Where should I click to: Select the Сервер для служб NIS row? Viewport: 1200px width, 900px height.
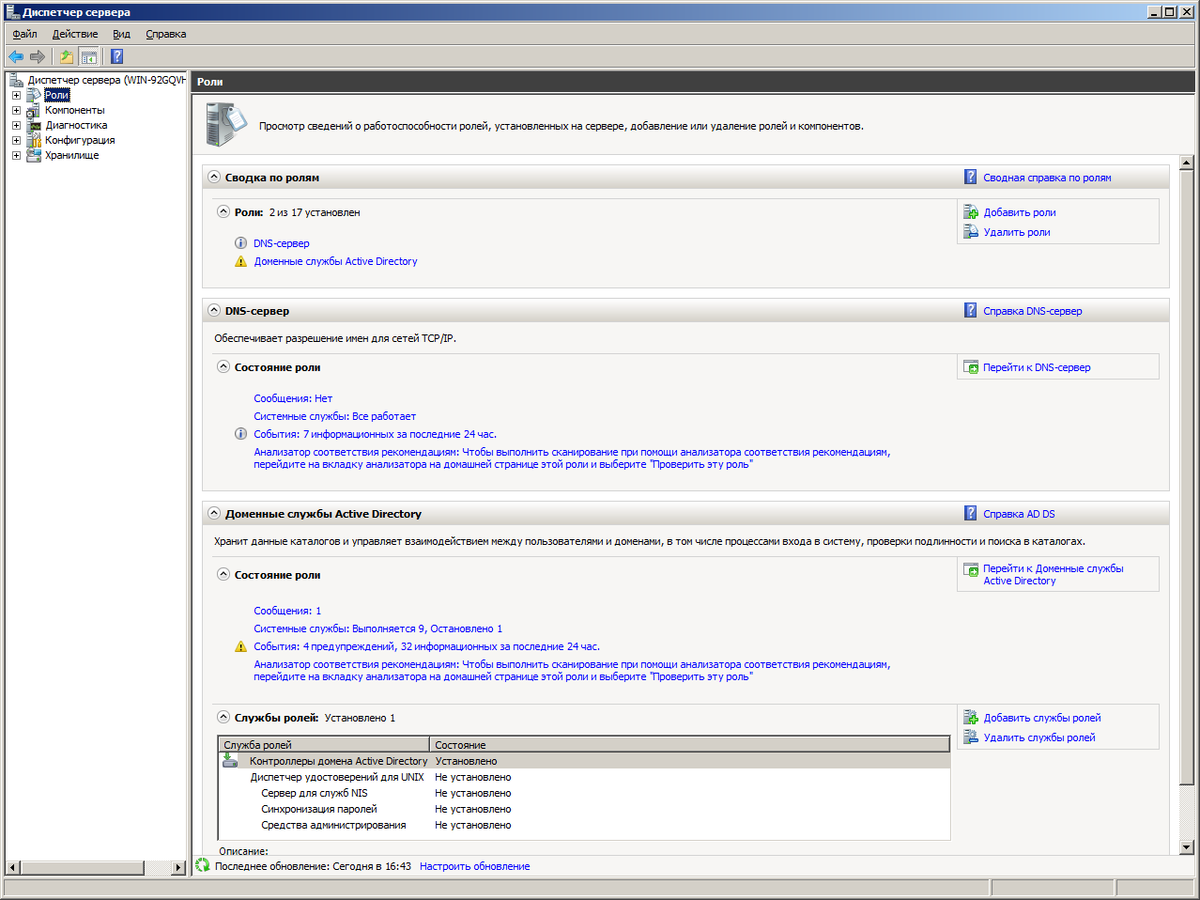click(583, 793)
